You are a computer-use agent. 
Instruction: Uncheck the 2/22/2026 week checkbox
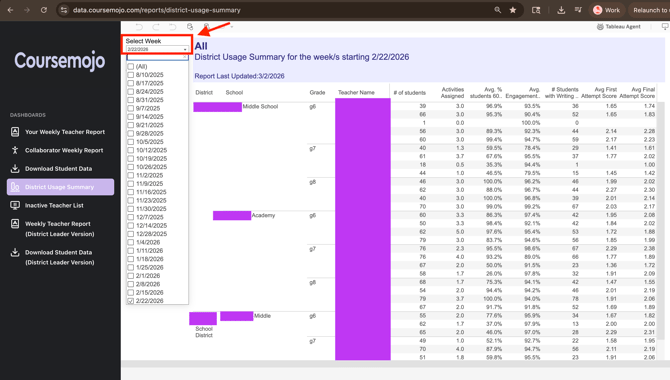click(x=131, y=301)
